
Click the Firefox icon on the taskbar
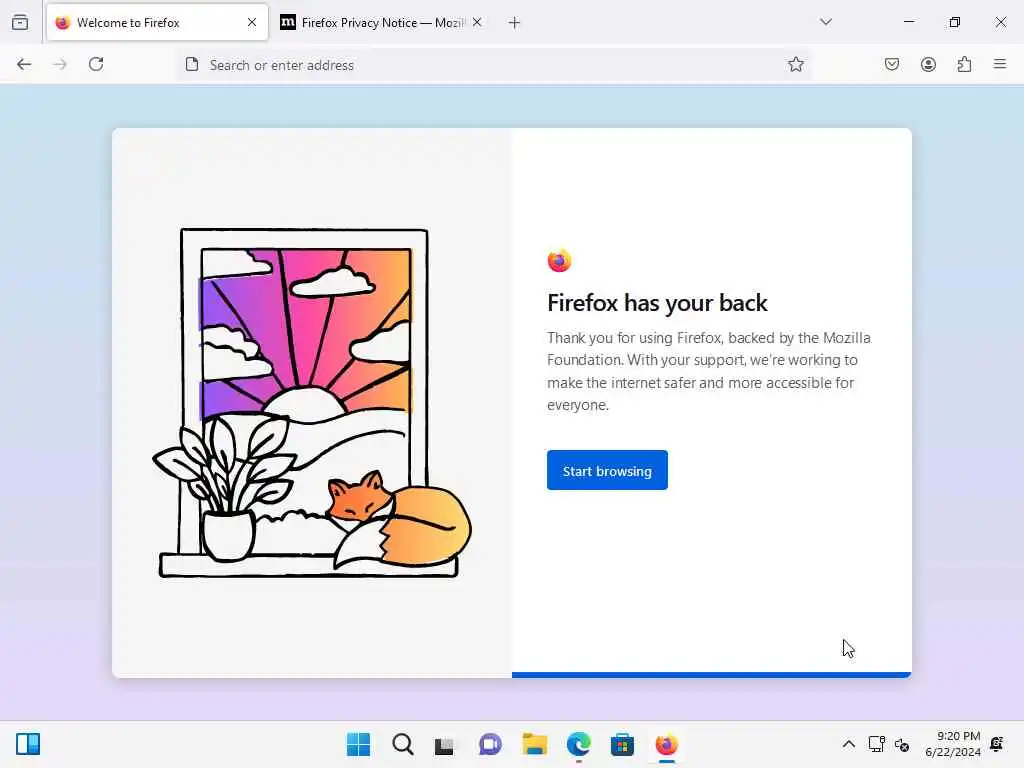pos(667,744)
